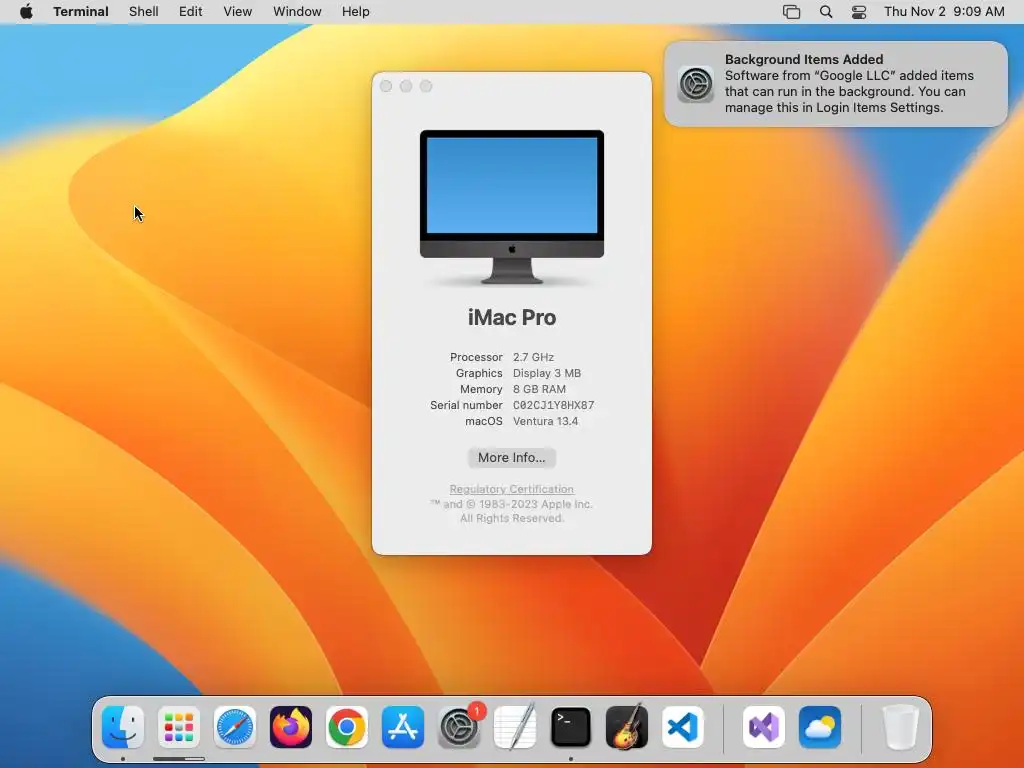This screenshot has width=1024, height=768.
Task: Open the Weather app in Dock
Action: pyautogui.click(x=820, y=727)
